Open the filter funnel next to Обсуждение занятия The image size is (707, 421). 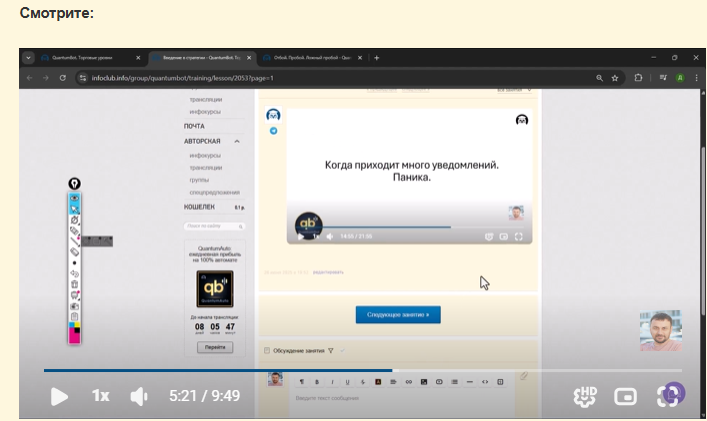pos(331,350)
